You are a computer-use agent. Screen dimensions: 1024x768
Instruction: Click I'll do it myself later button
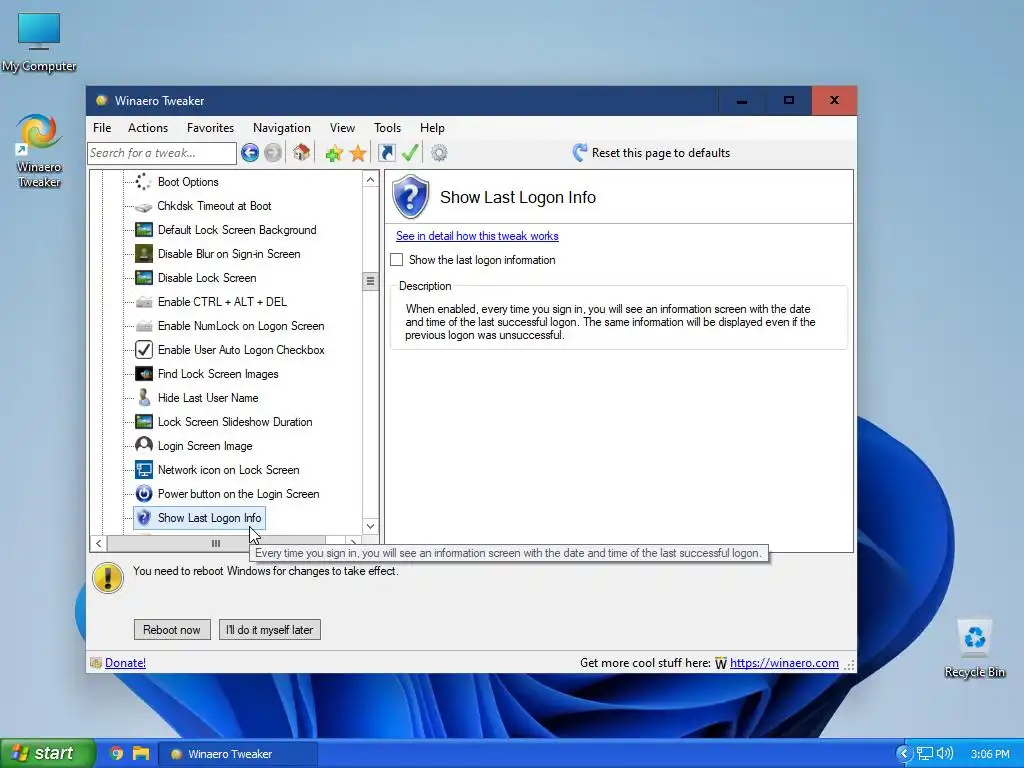pos(270,630)
